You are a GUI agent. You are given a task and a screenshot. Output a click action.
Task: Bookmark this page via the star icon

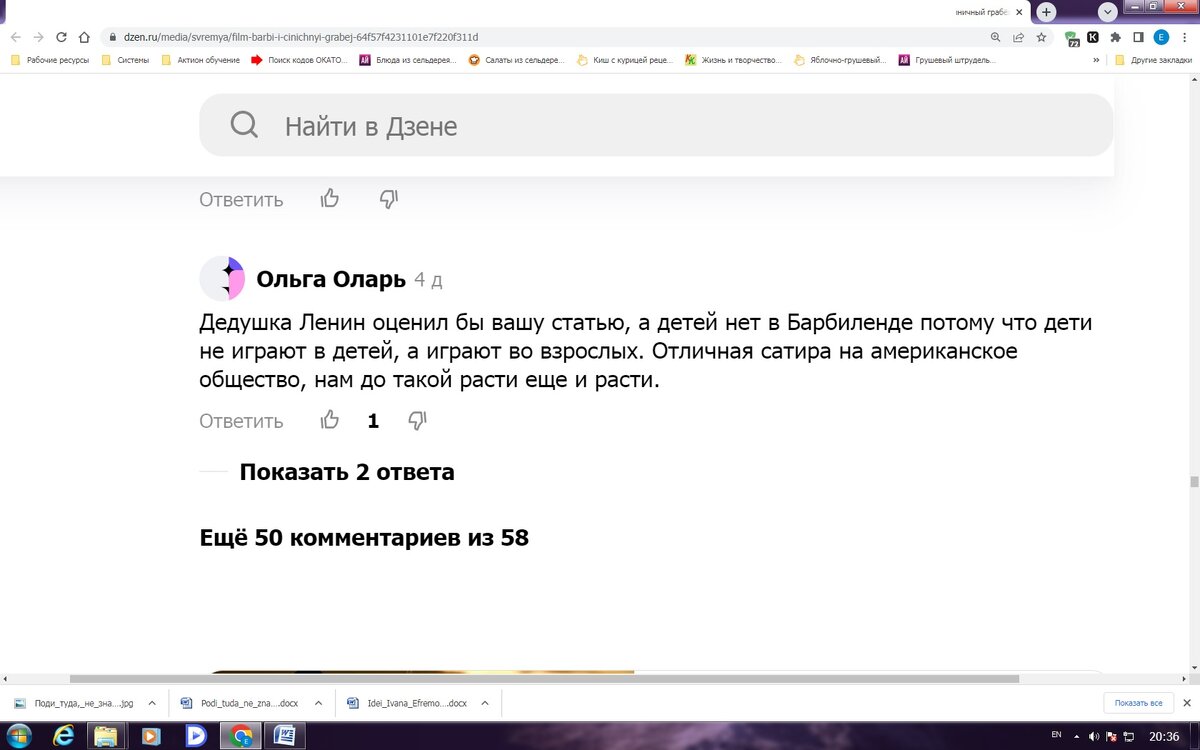(x=1041, y=36)
